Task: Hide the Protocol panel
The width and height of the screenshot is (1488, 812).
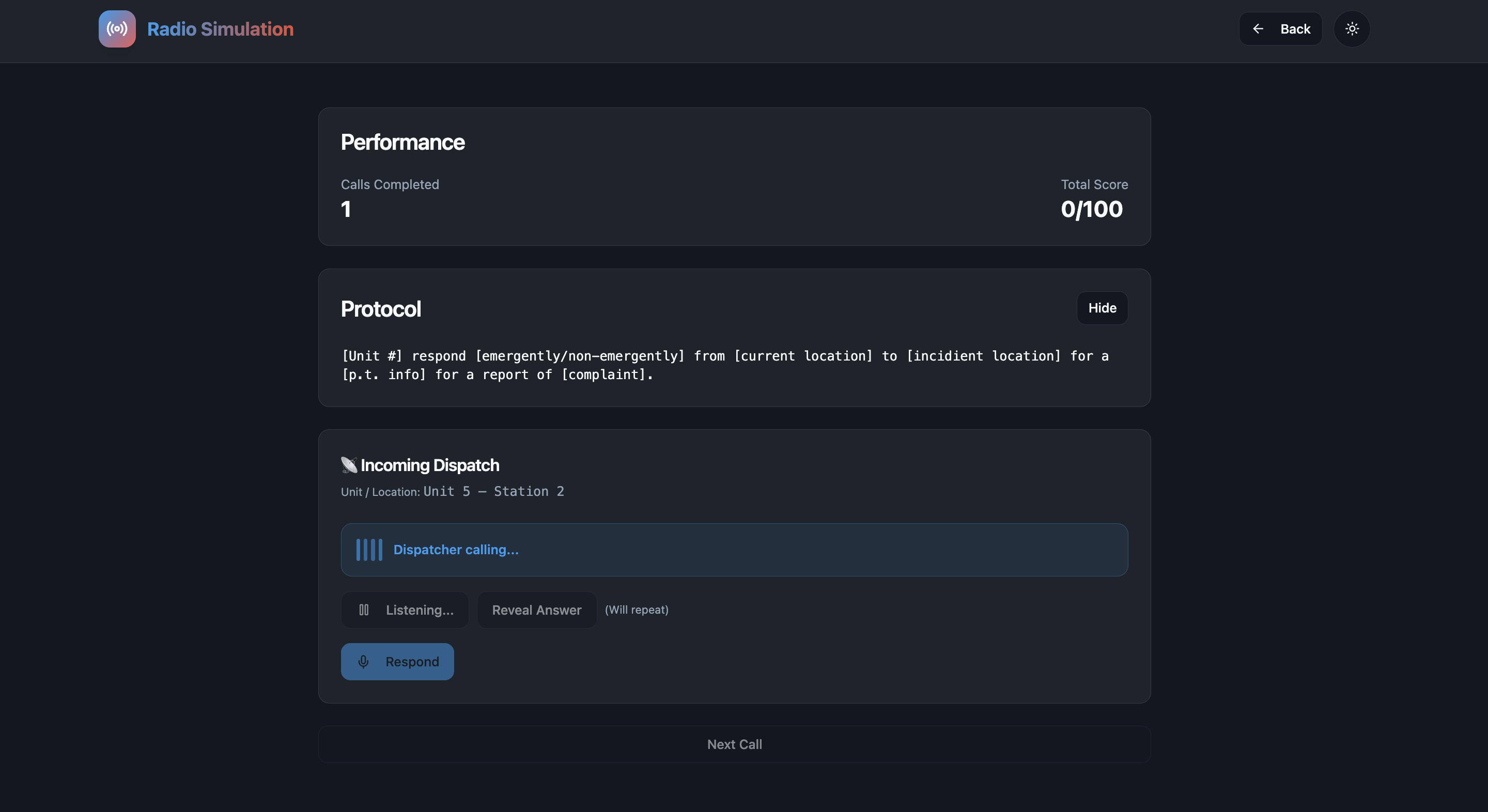Action: tap(1102, 308)
